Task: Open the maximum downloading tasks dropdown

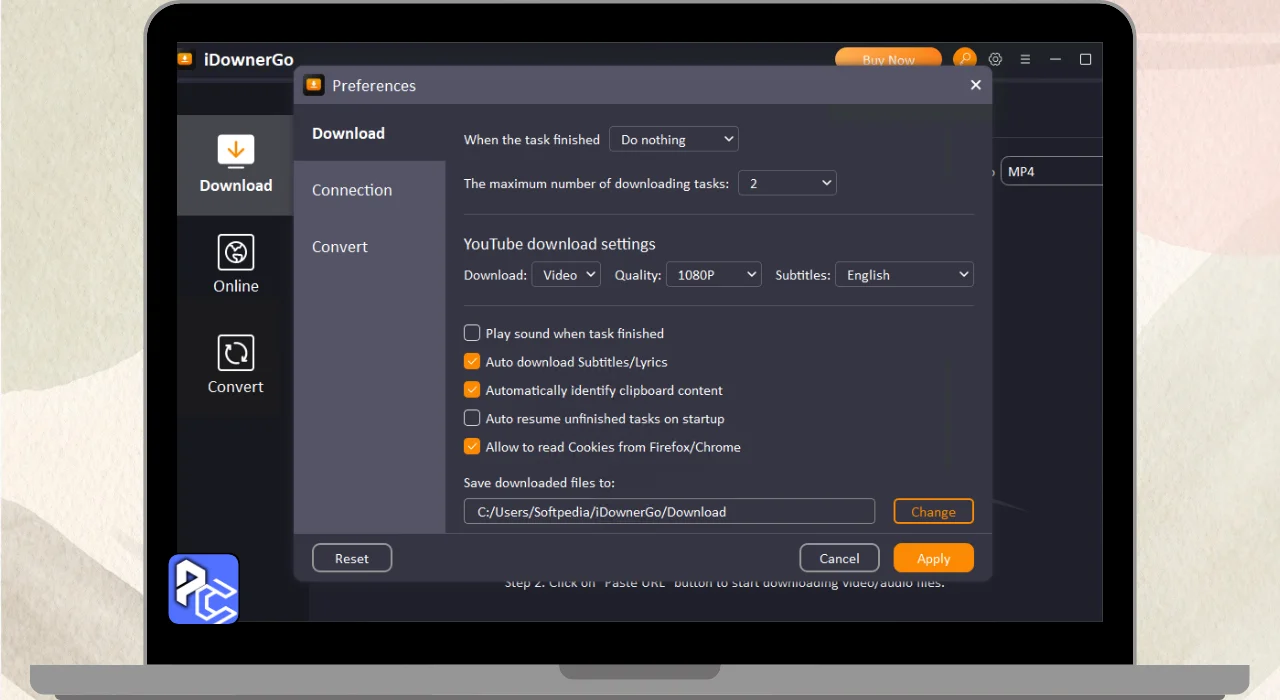Action: (x=787, y=183)
